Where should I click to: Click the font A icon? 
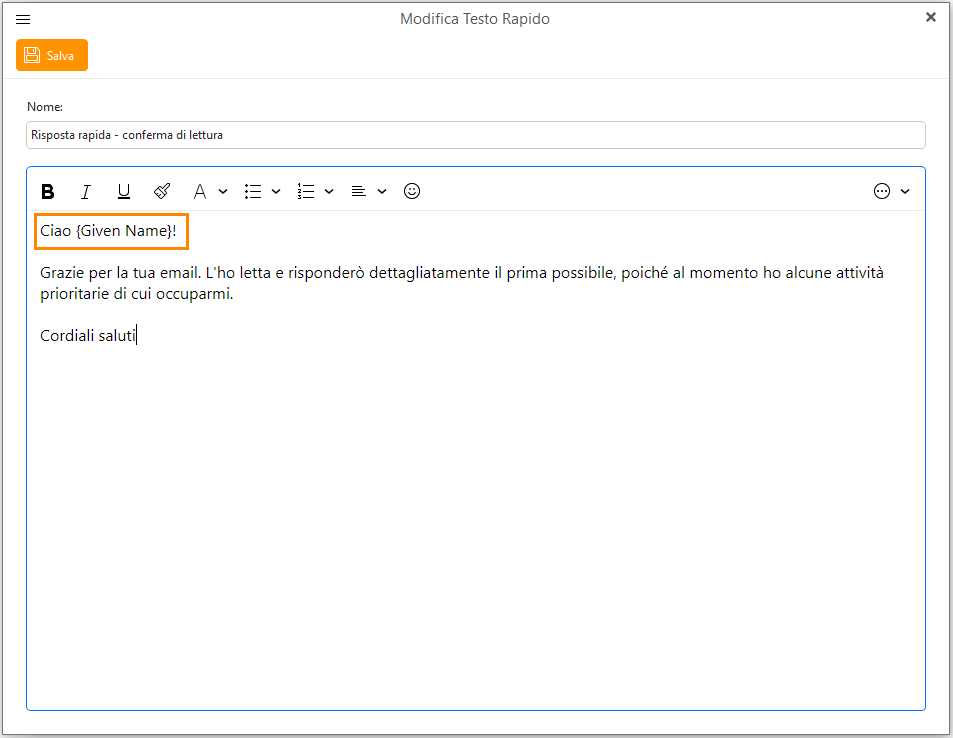199,191
